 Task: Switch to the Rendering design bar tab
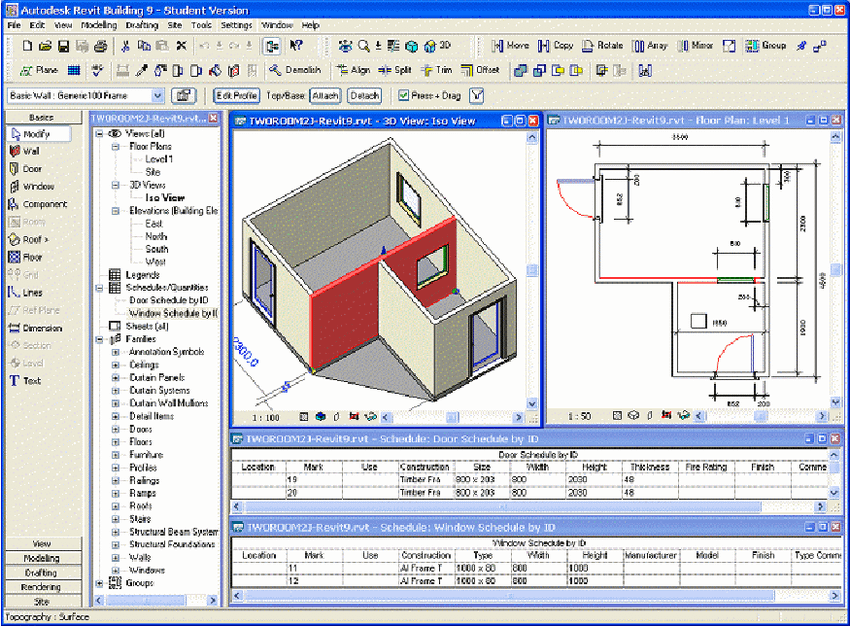click(43, 587)
